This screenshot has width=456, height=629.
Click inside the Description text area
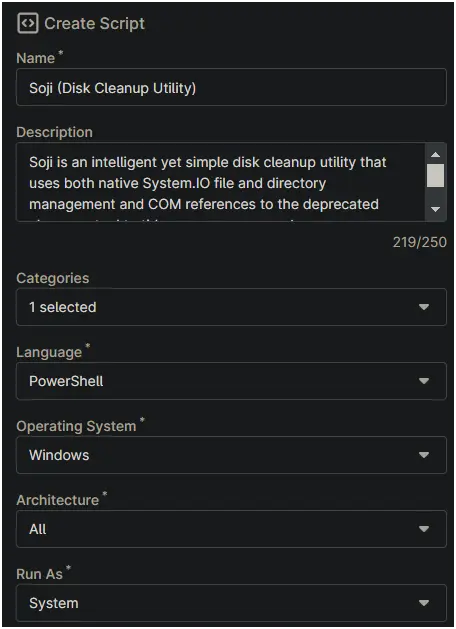(x=220, y=182)
